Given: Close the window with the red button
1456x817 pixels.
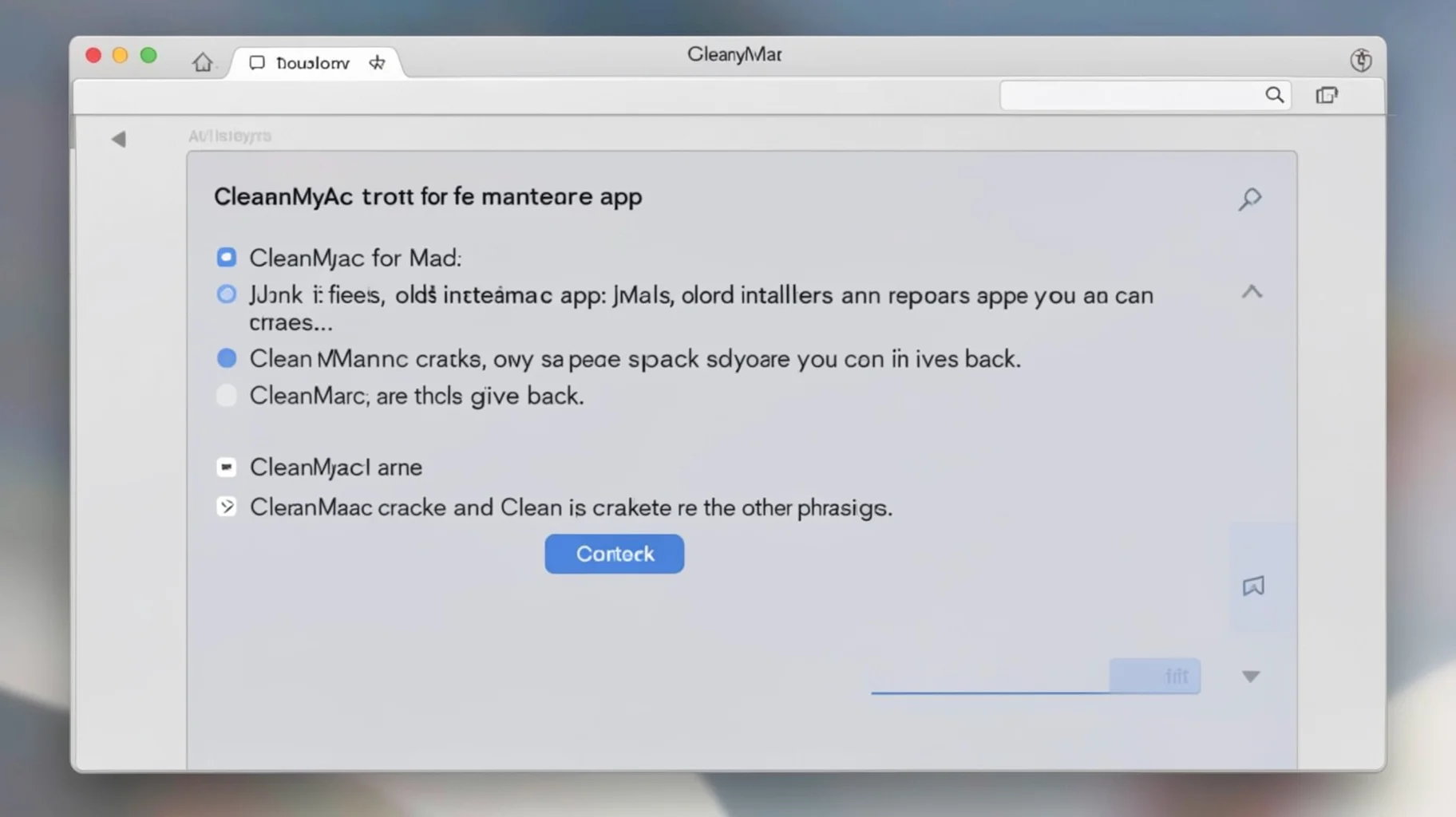Looking at the screenshot, I should (x=93, y=55).
